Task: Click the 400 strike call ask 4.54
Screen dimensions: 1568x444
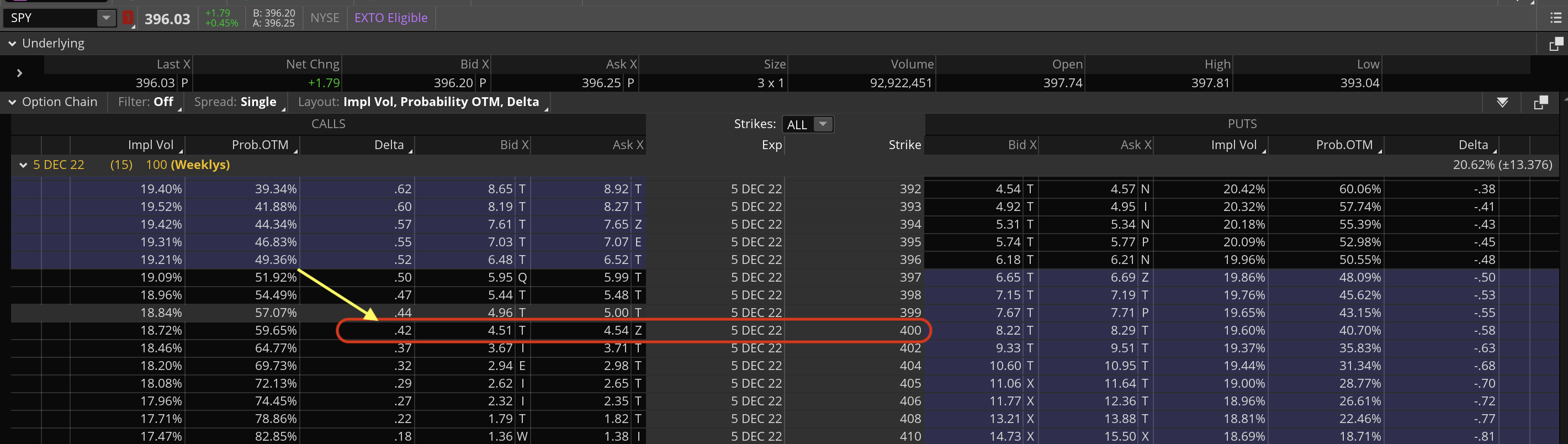Action: click(x=616, y=331)
